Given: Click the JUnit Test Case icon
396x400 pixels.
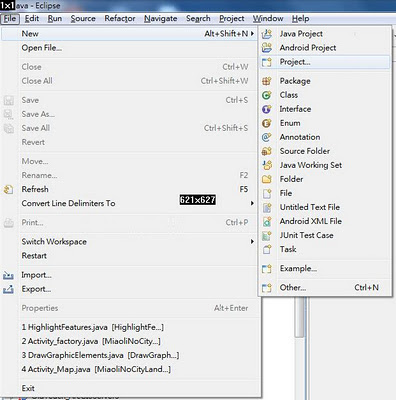Looking at the screenshot, I should pos(267,235).
